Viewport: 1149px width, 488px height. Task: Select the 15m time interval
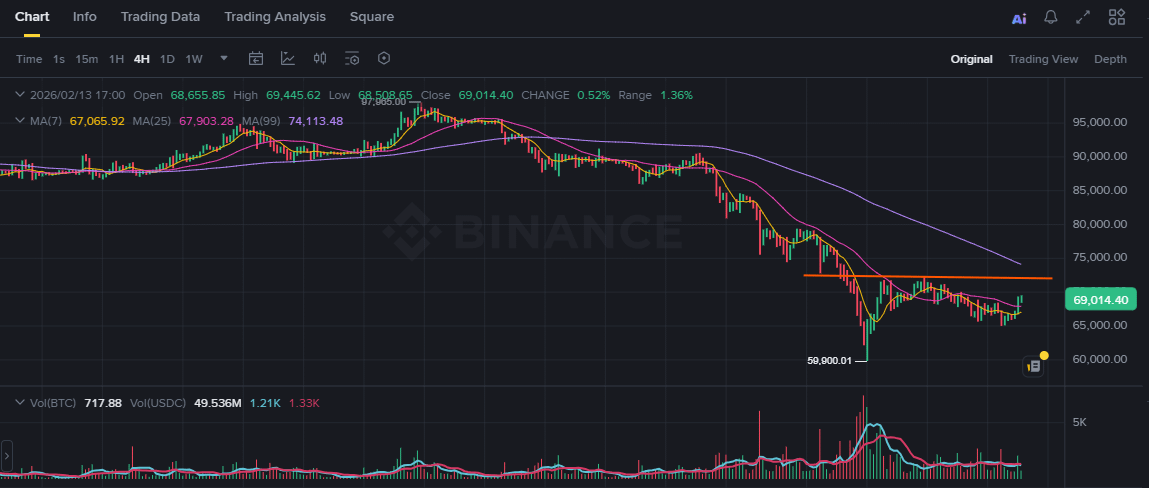87,59
